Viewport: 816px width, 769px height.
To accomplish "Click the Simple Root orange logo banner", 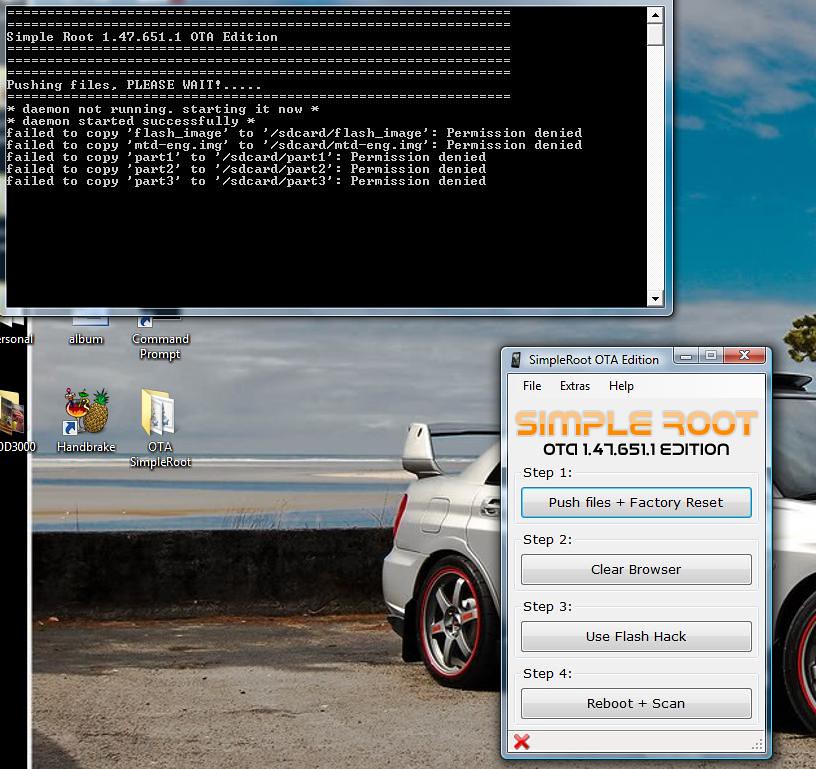I will point(635,423).
